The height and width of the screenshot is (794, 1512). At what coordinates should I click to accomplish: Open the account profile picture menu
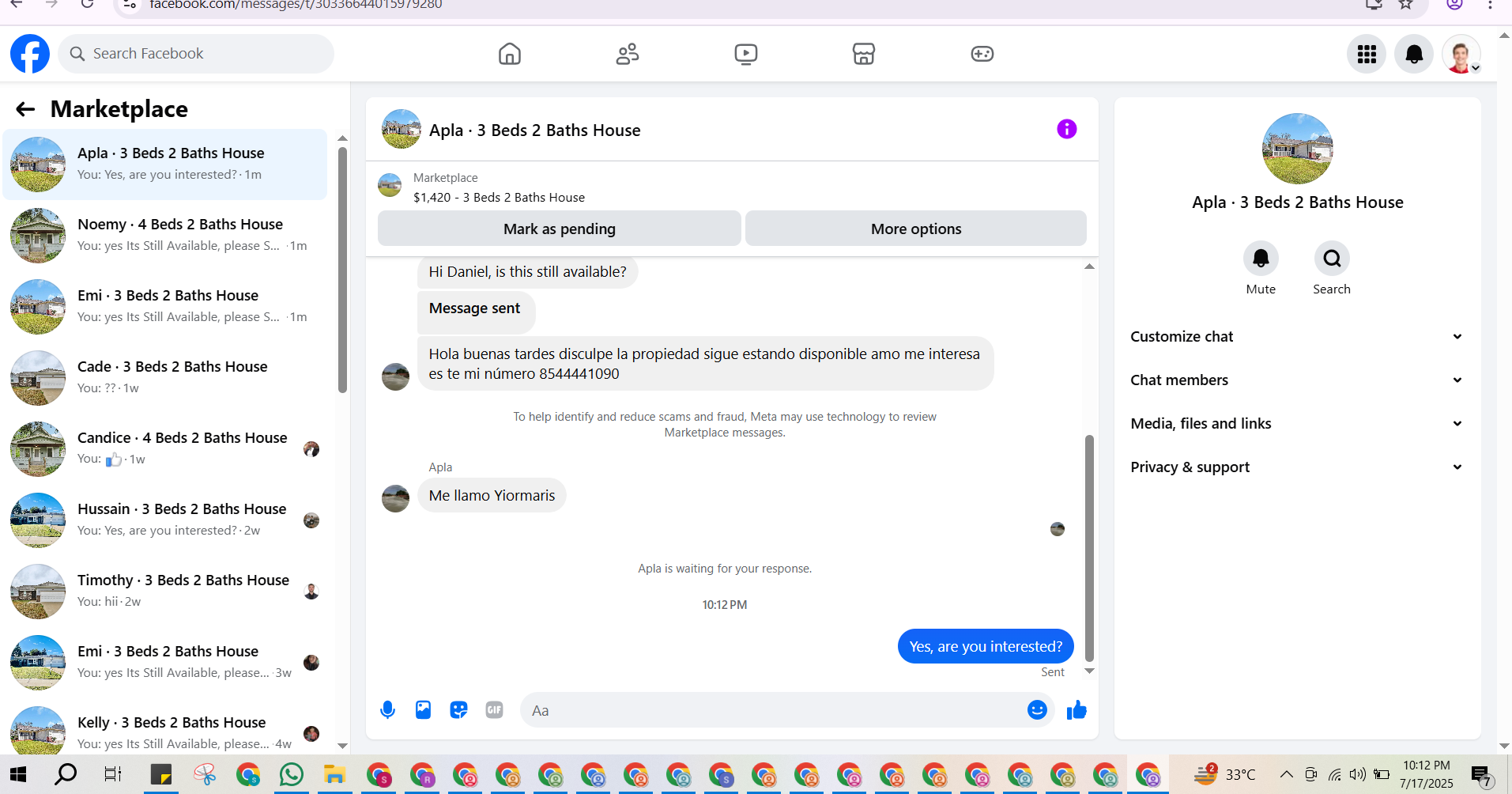coord(1461,54)
